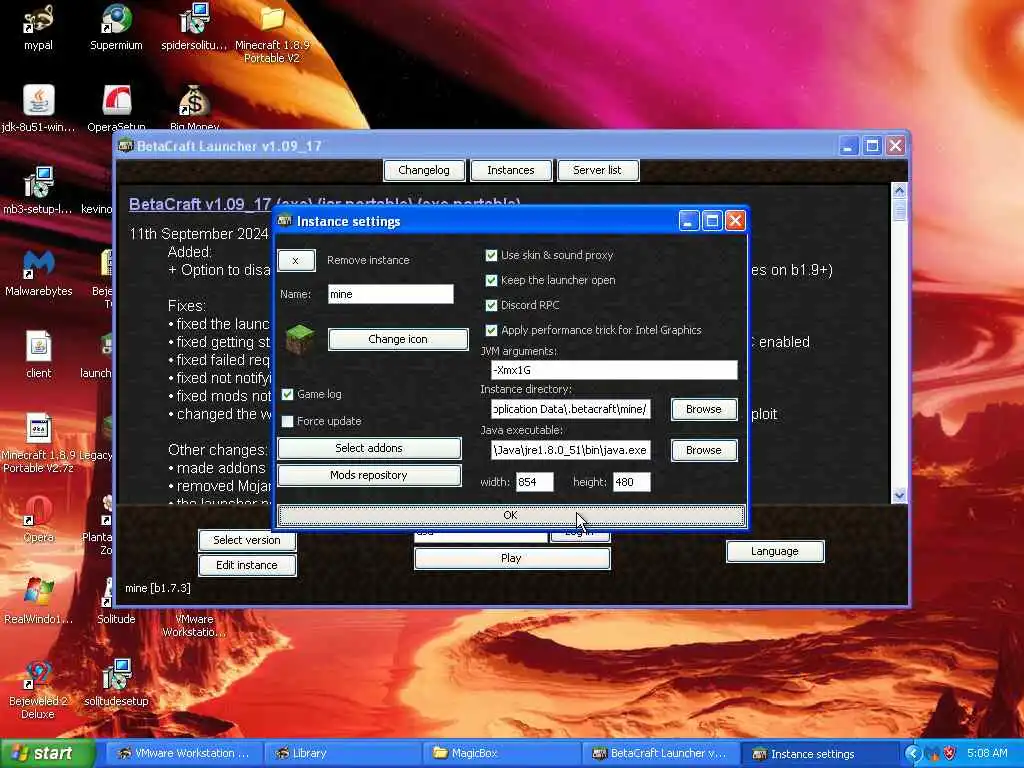Click the JVM arguments field
The width and height of the screenshot is (1024, 768).
click(x=614, y=370)
